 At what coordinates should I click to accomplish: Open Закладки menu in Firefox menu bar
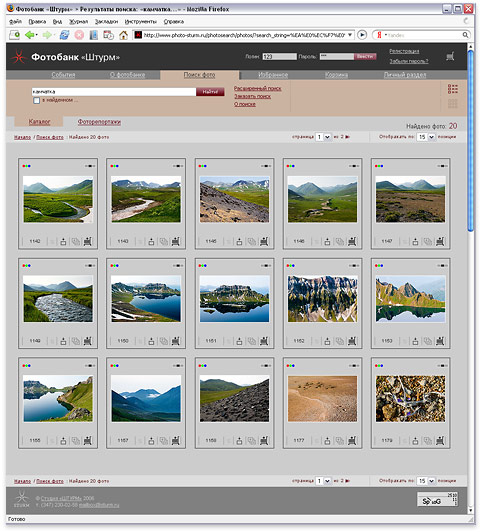(x=106, y=21)
